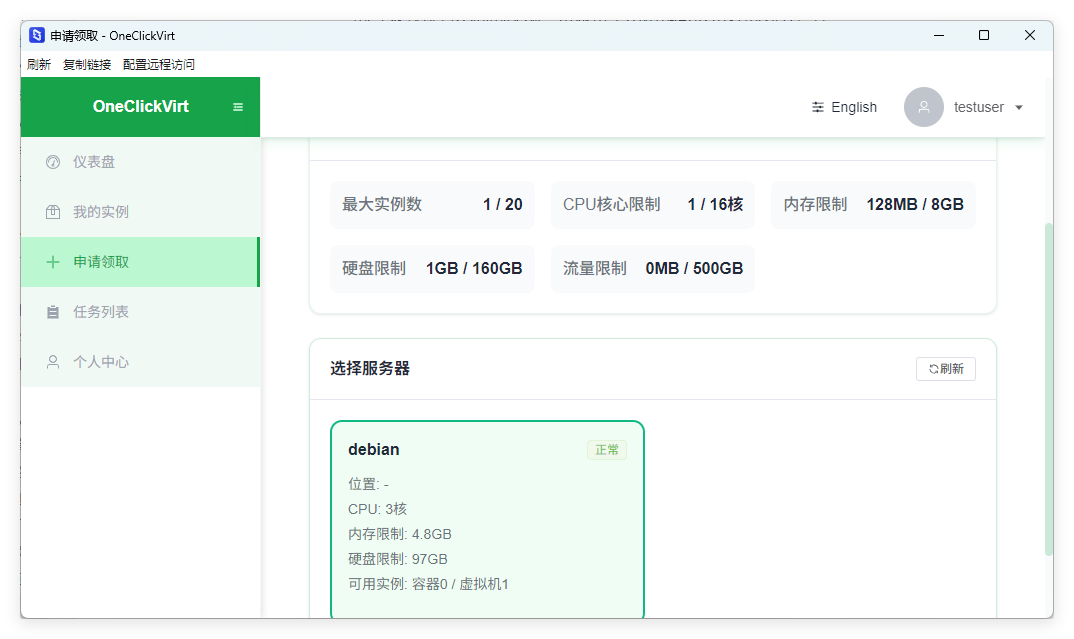Open the 仪表盘 dashboard icon in sidebar
1074x639 pixels.
click(52, 161)
